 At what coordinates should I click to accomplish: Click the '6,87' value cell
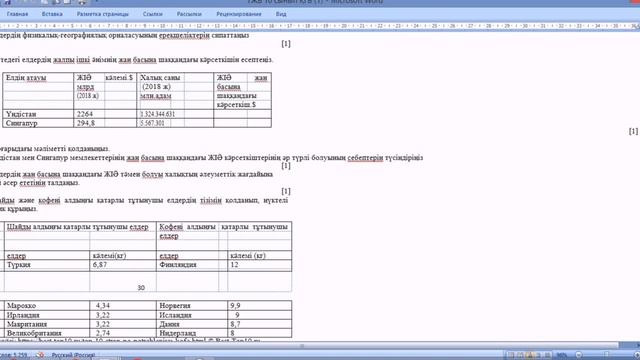[122, 265]
